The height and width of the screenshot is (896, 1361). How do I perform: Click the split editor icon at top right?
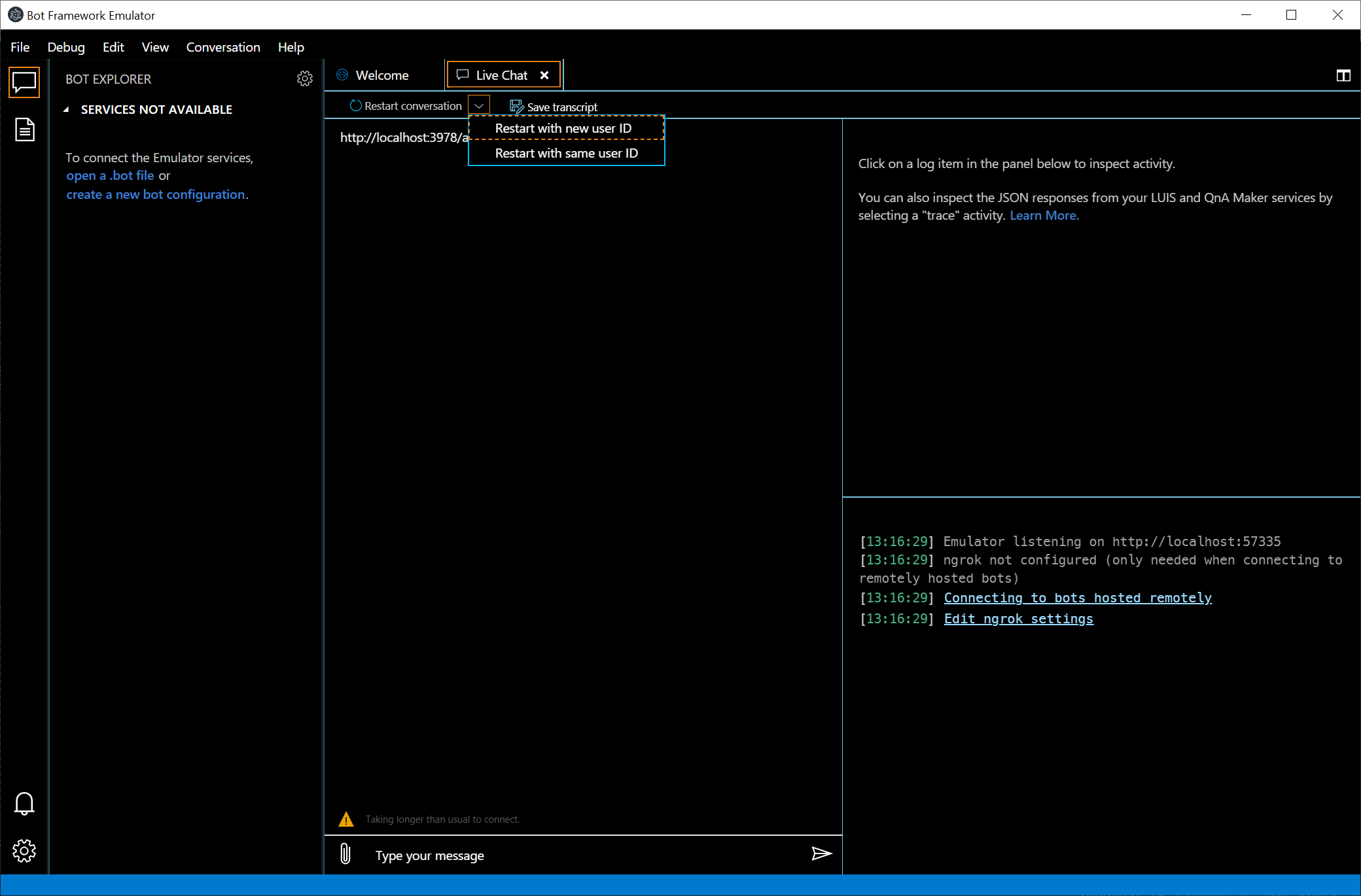[1343, 76]
